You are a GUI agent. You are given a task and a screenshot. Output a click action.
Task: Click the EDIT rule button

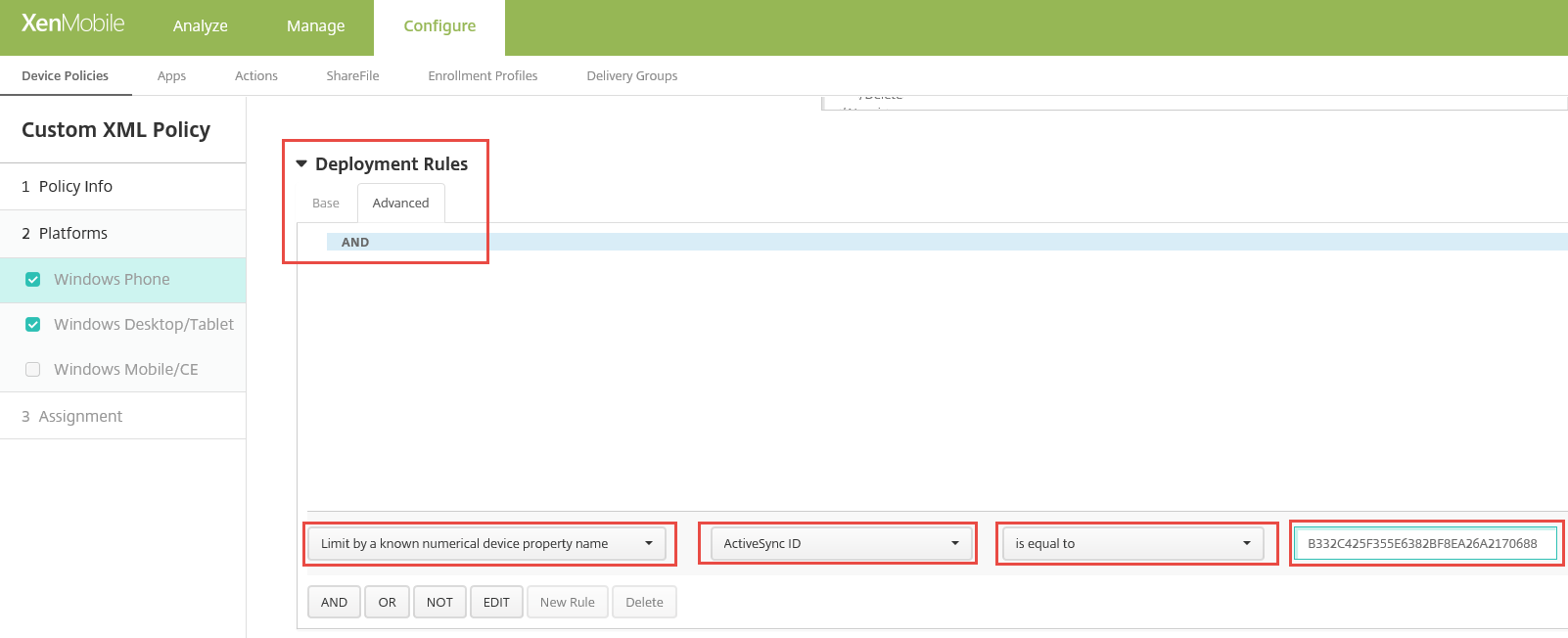tap(496, 602)
